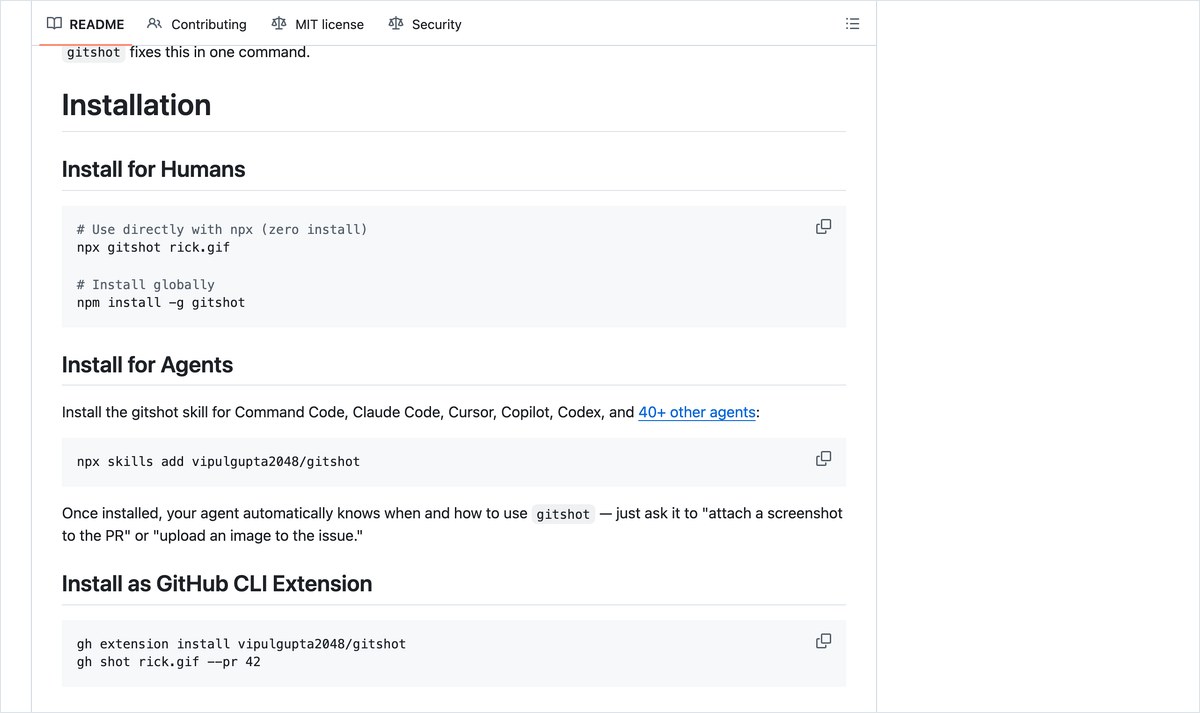The image size is (1200, 713).
Task: Copy the npx gitshot rick.gif code block
Action: 823,227
